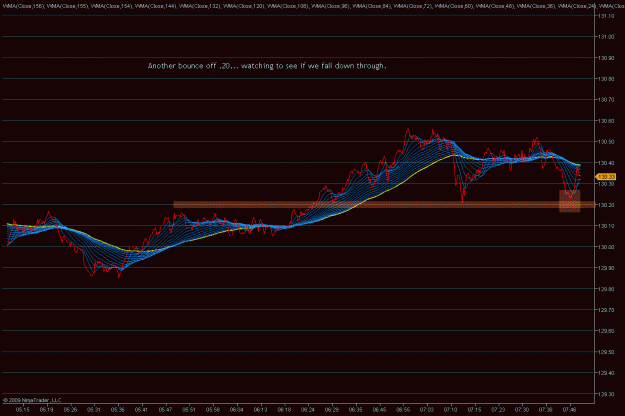Click the 07:23 time axis label
This screenshot has height=416, width=625.
click(x=498, y=410)
